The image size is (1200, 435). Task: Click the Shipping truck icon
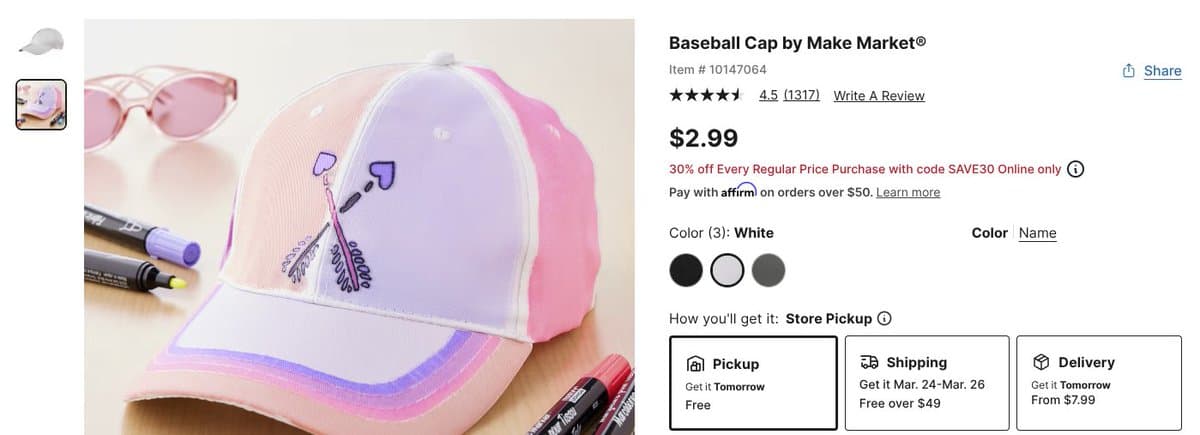pos(869,362)
